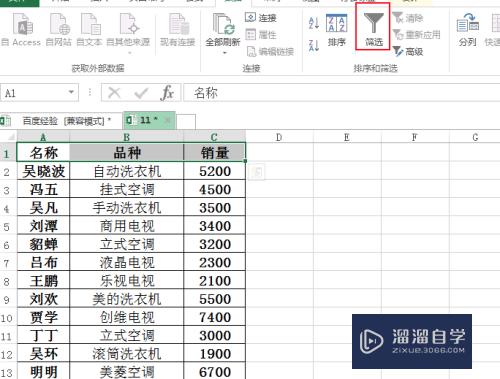This screenshot has height=379, width=500.
Task: Sort descending Z to A
Action: tap(314, 45)
